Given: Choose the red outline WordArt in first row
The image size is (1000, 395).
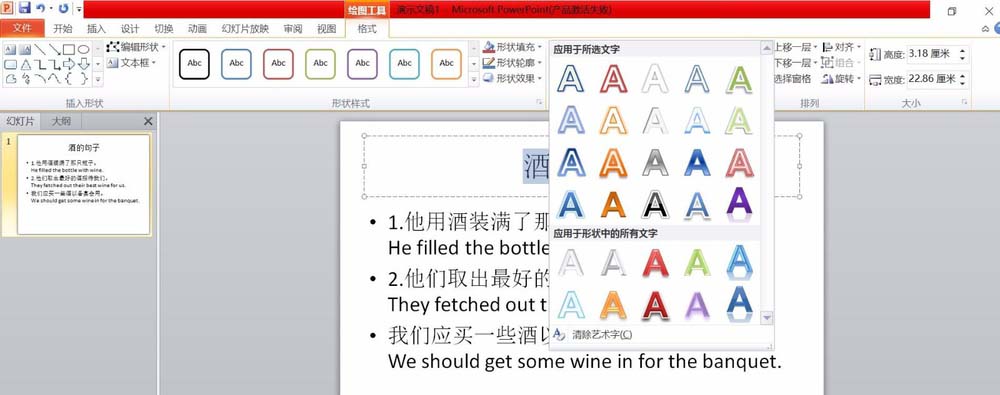Looking at the screenshot, I should tap(614, 78).
